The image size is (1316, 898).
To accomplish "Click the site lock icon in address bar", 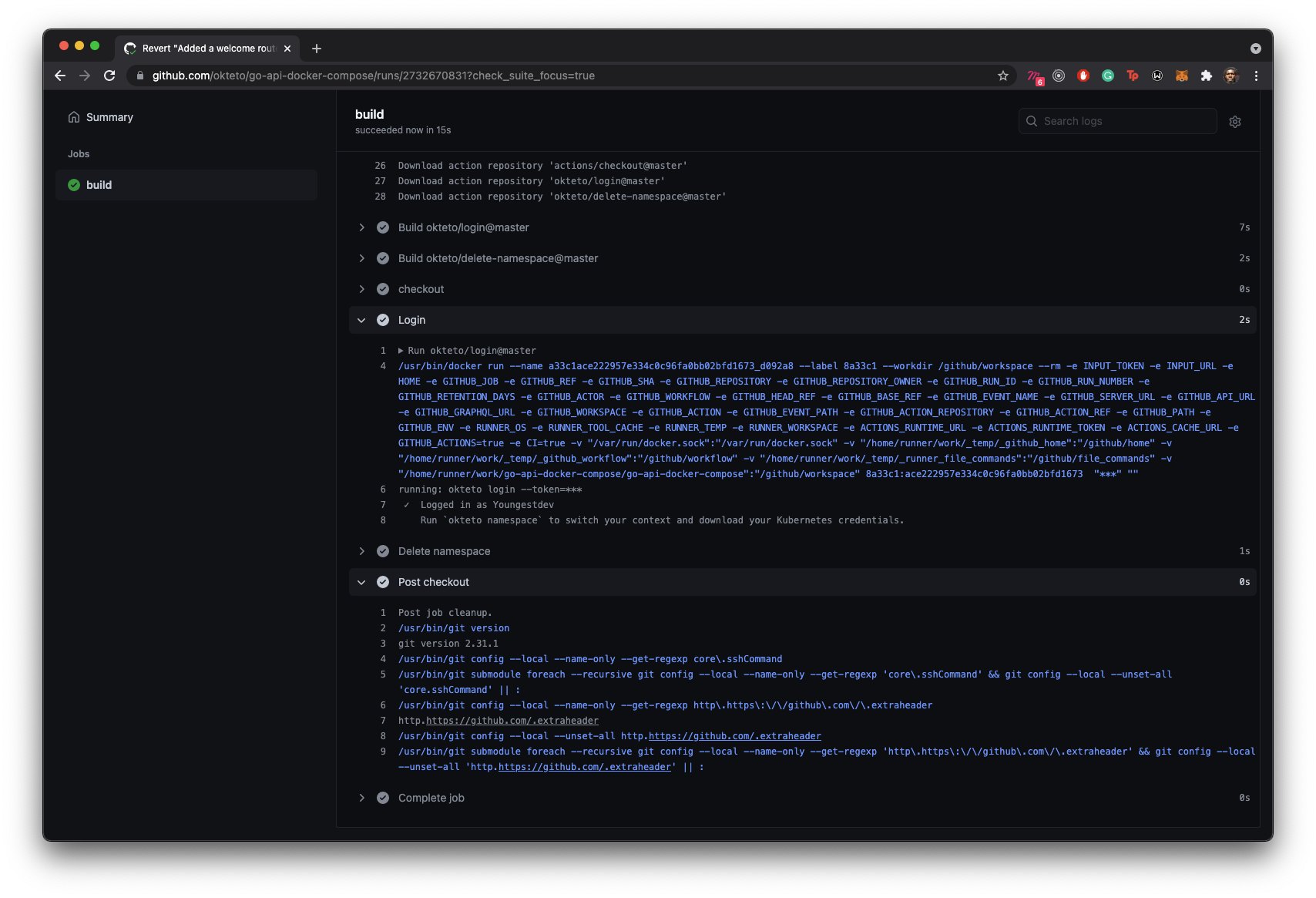I will 140,76.
